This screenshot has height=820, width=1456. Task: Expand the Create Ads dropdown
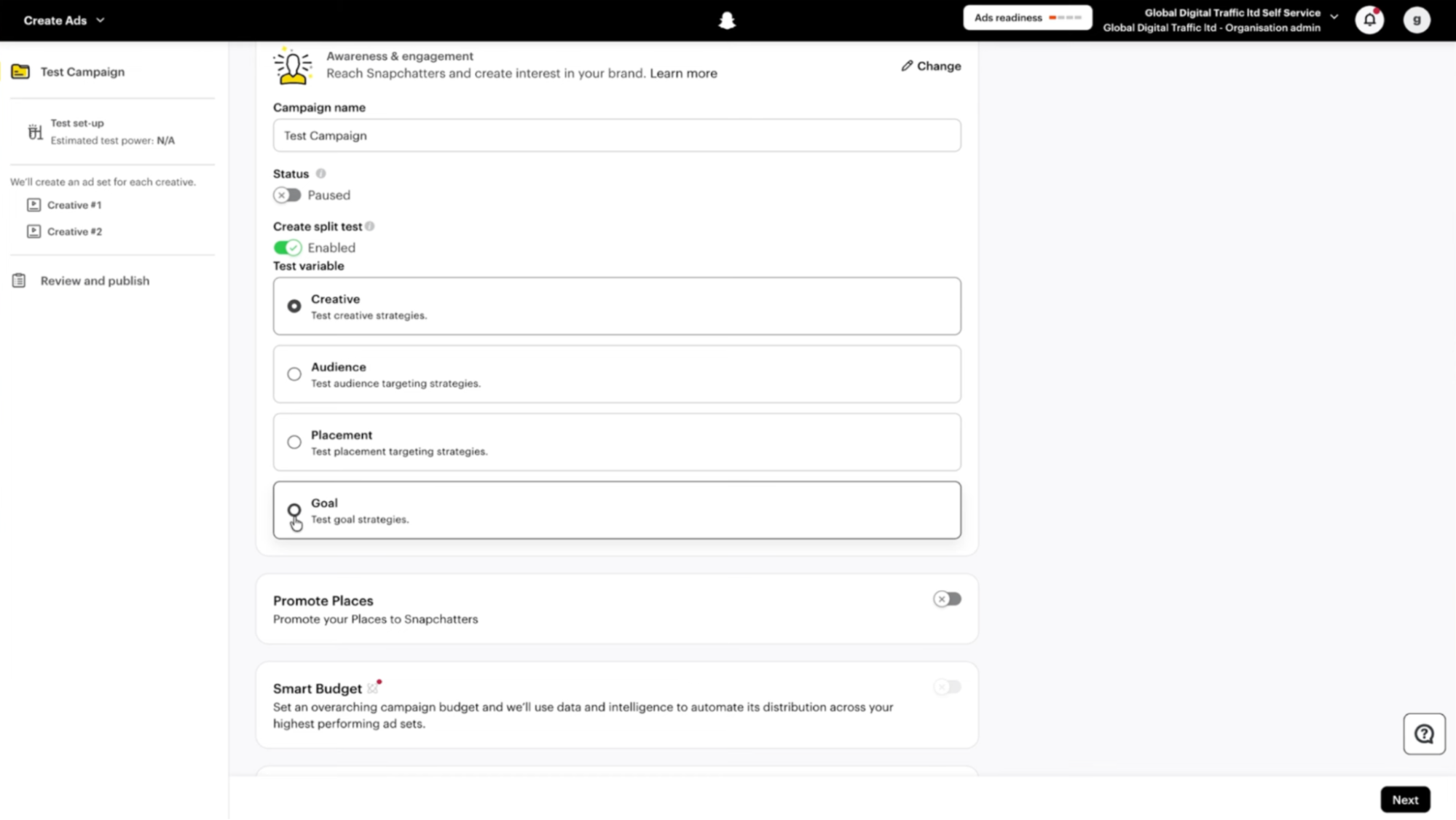[64, 20]
